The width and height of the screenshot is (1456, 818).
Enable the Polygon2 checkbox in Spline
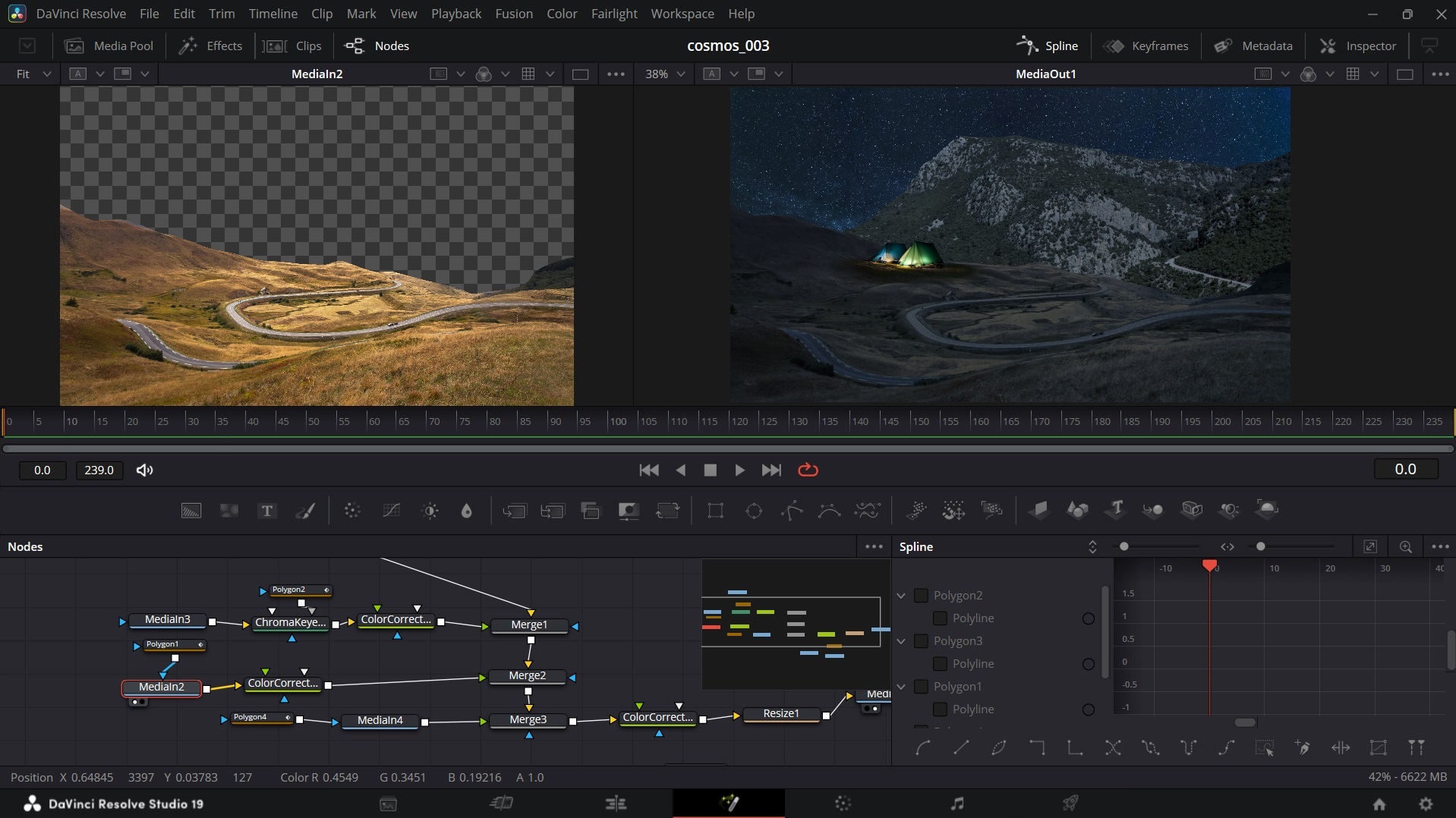point(921,596)
